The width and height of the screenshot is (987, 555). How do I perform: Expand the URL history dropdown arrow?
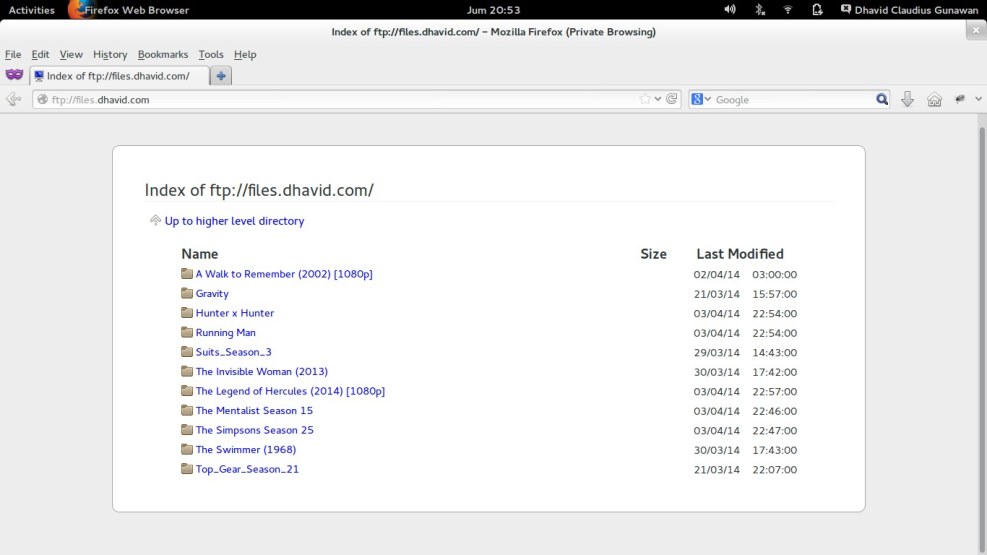[x=658, y=99]
